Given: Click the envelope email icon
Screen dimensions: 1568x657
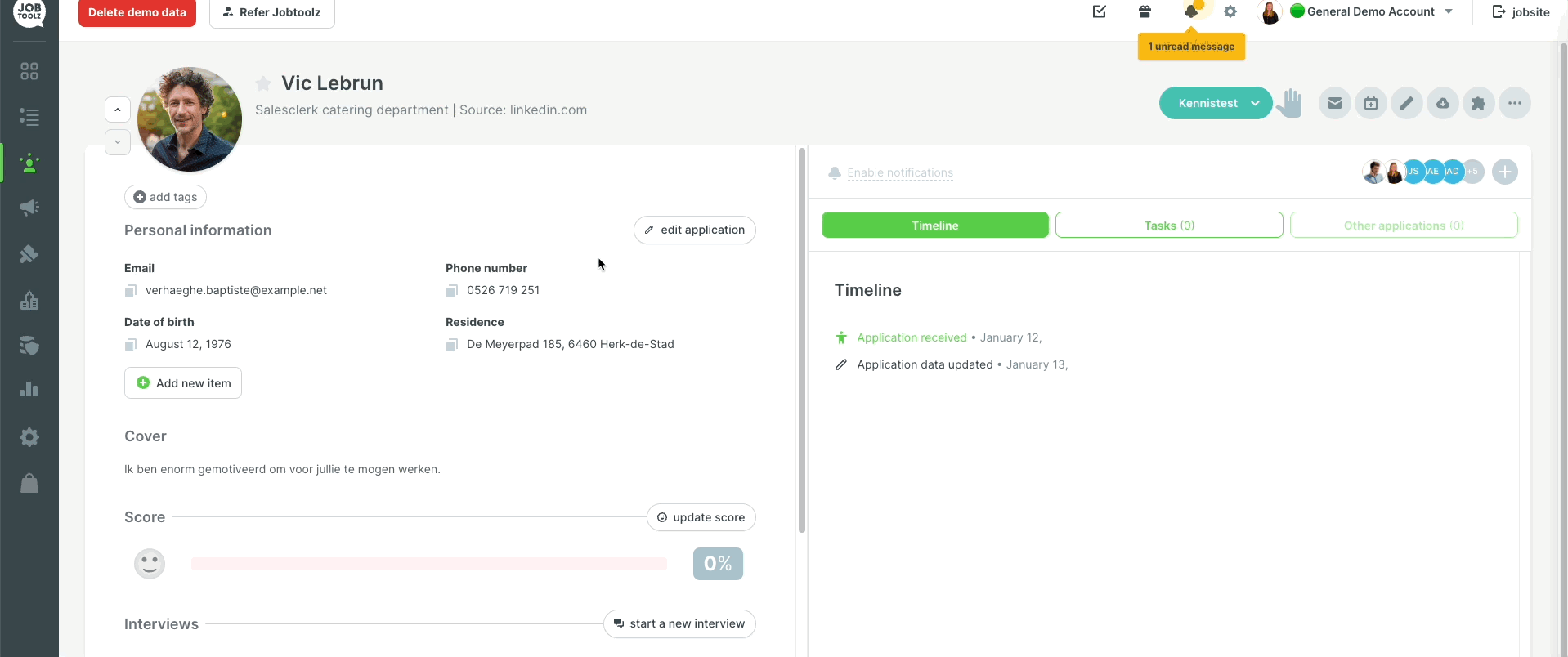Looking at the screenshot, I should [x=1334, y=104].
